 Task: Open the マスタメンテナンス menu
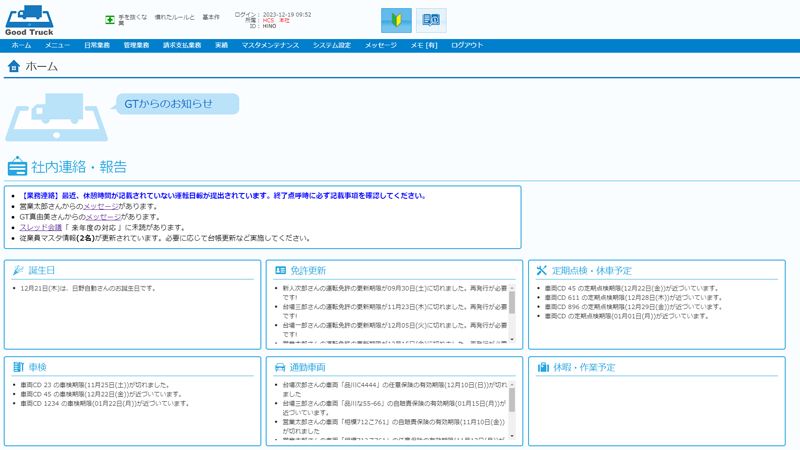270,46
